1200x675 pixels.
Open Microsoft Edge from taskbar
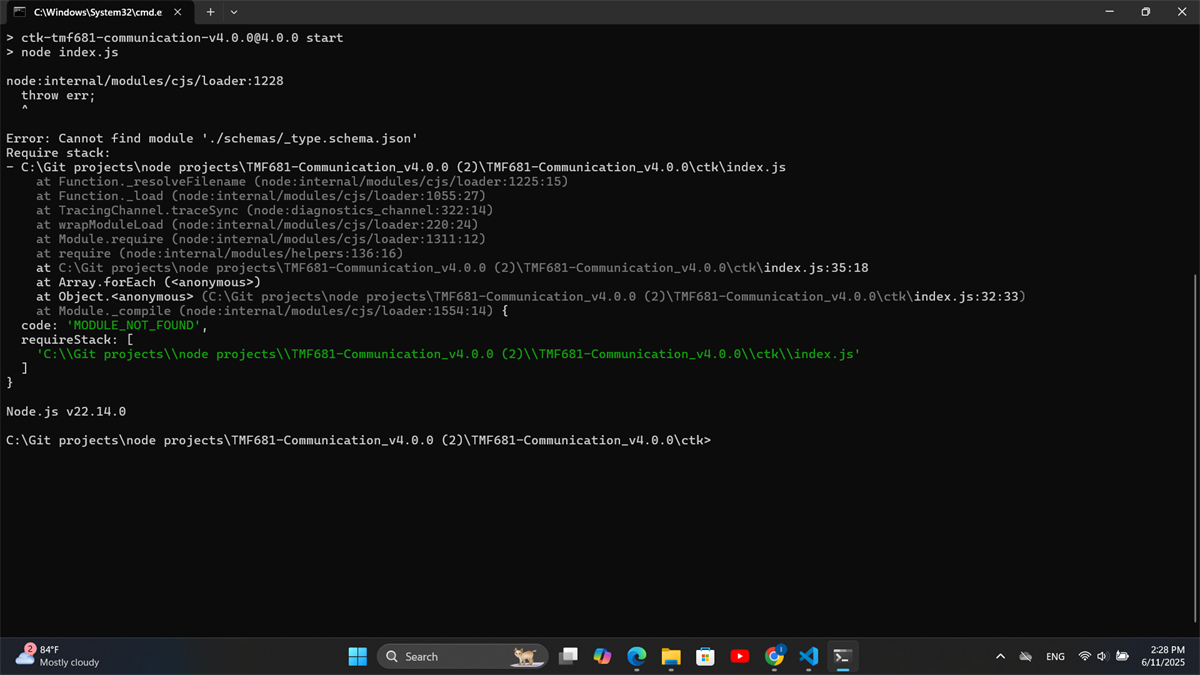point(637,656)
